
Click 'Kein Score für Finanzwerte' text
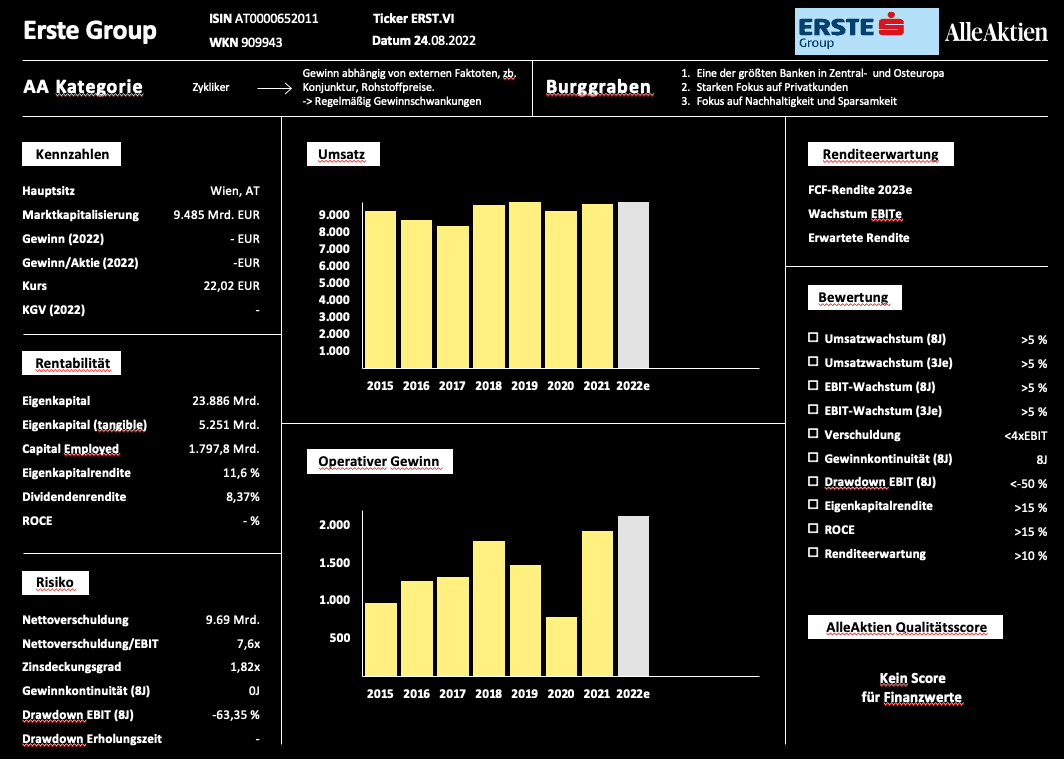point(911,688)
